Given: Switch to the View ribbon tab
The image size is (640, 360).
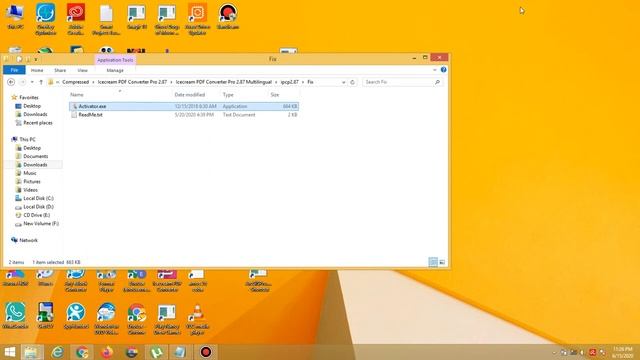Looking at the screenshot, I should click(x=82, y=70).
